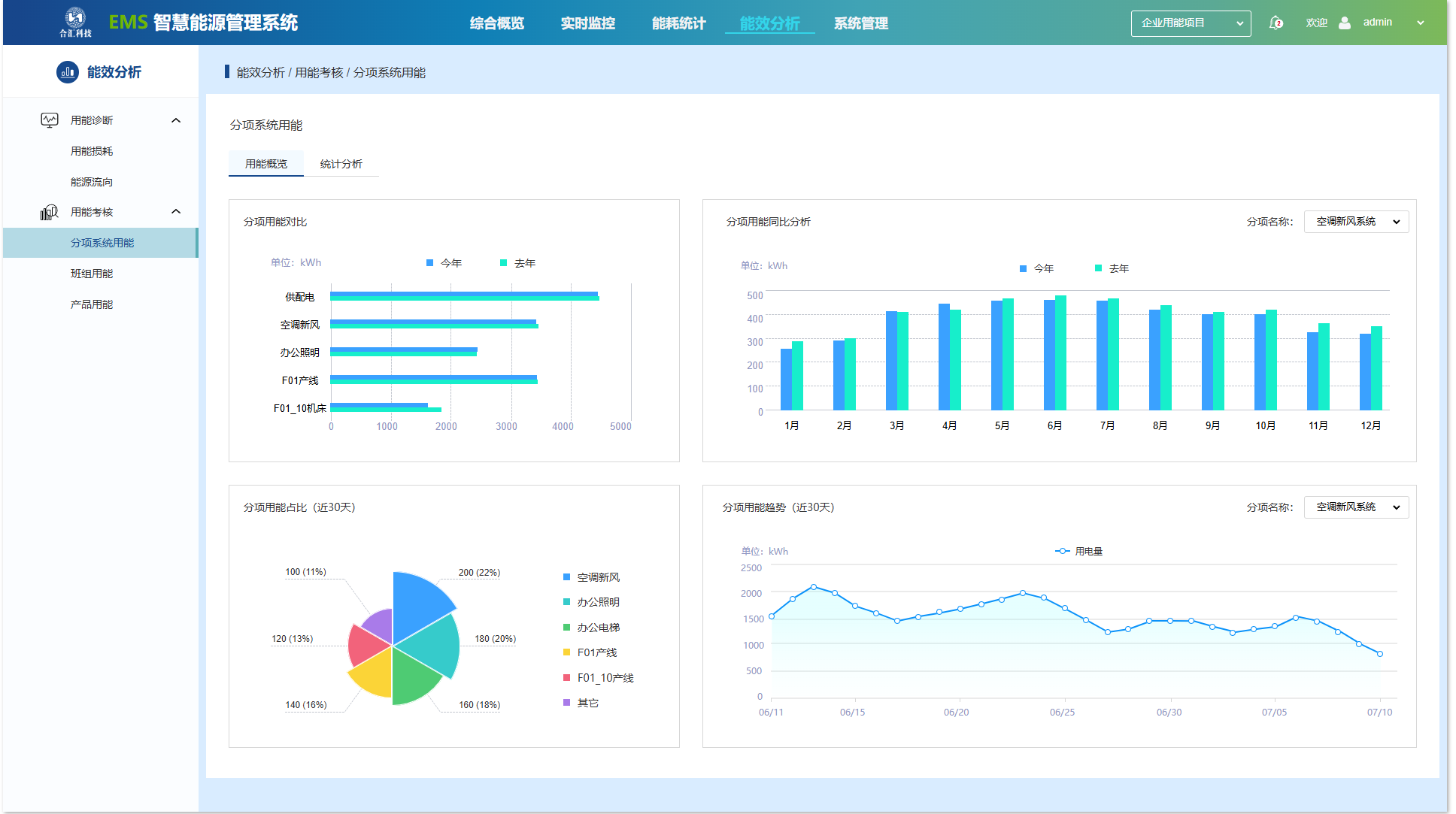Open 班组用能 in the sidebar
The width and height of the screenshot is (1456, 814).
92,274
